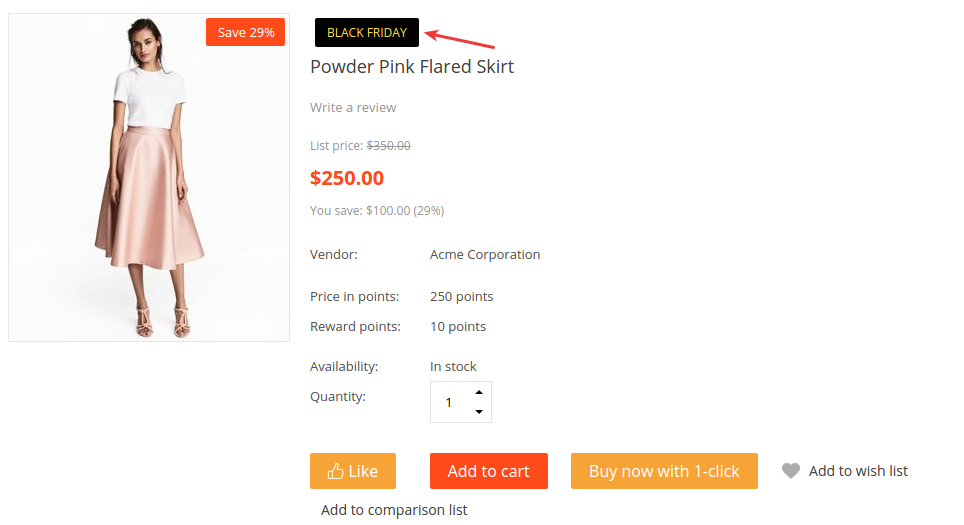Click Buy now with 1-click button
The width and height of the screenshot is (964, 525).
[664, 471]
